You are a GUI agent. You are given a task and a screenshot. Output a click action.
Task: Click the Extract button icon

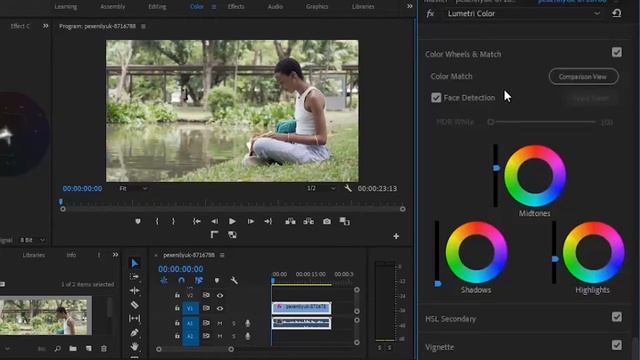coord(309,221)
